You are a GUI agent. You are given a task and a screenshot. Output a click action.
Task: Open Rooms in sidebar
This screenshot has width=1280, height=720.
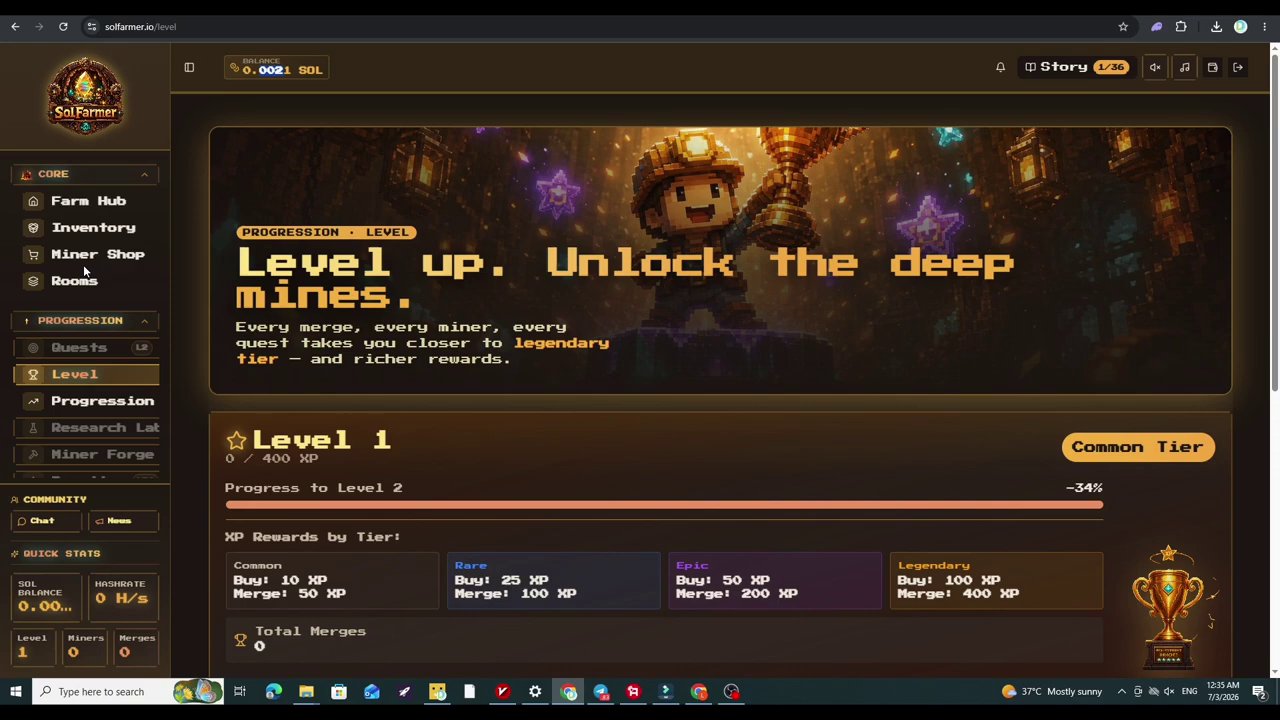[86, 281]
